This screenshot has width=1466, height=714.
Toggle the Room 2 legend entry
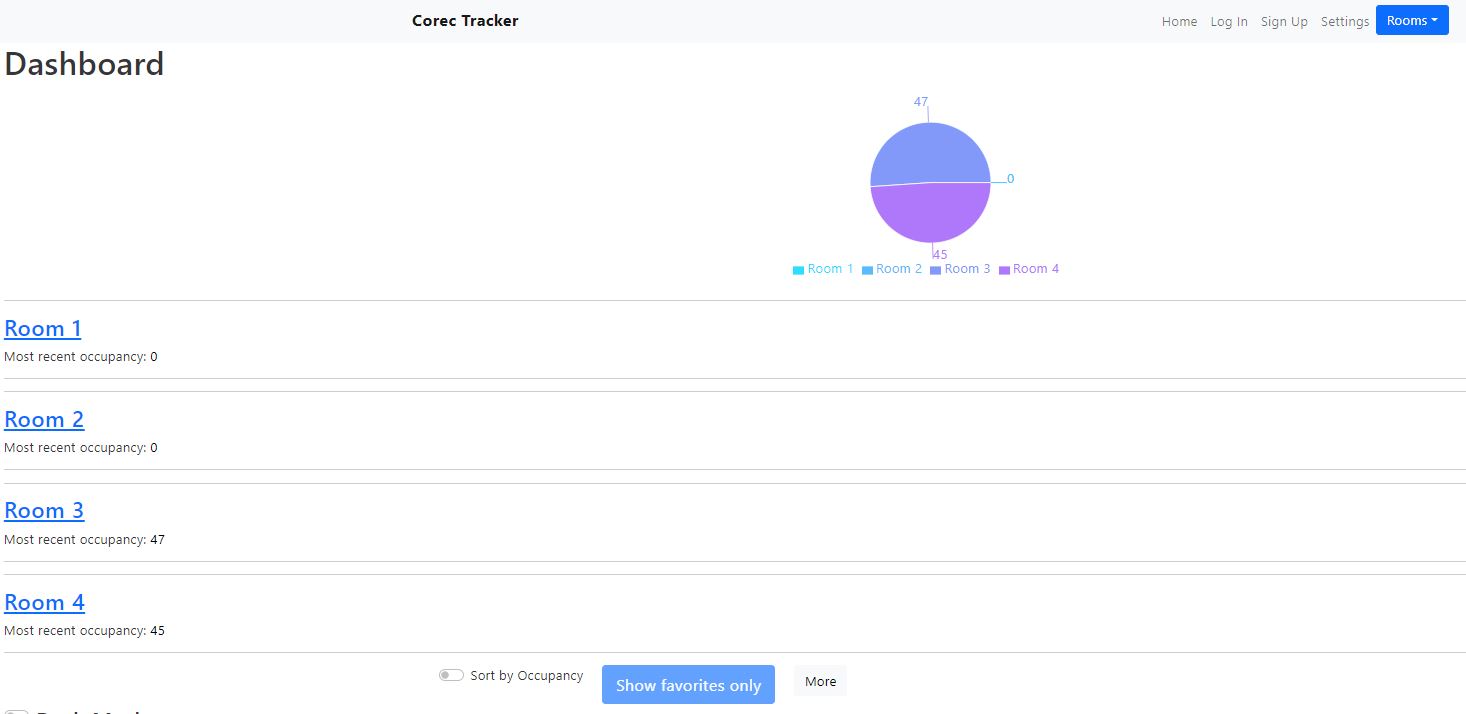(892, 268)
